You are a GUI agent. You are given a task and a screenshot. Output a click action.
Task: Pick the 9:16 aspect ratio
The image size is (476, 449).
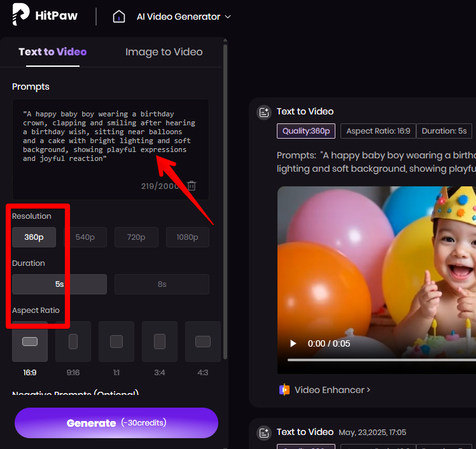(73, 342)
